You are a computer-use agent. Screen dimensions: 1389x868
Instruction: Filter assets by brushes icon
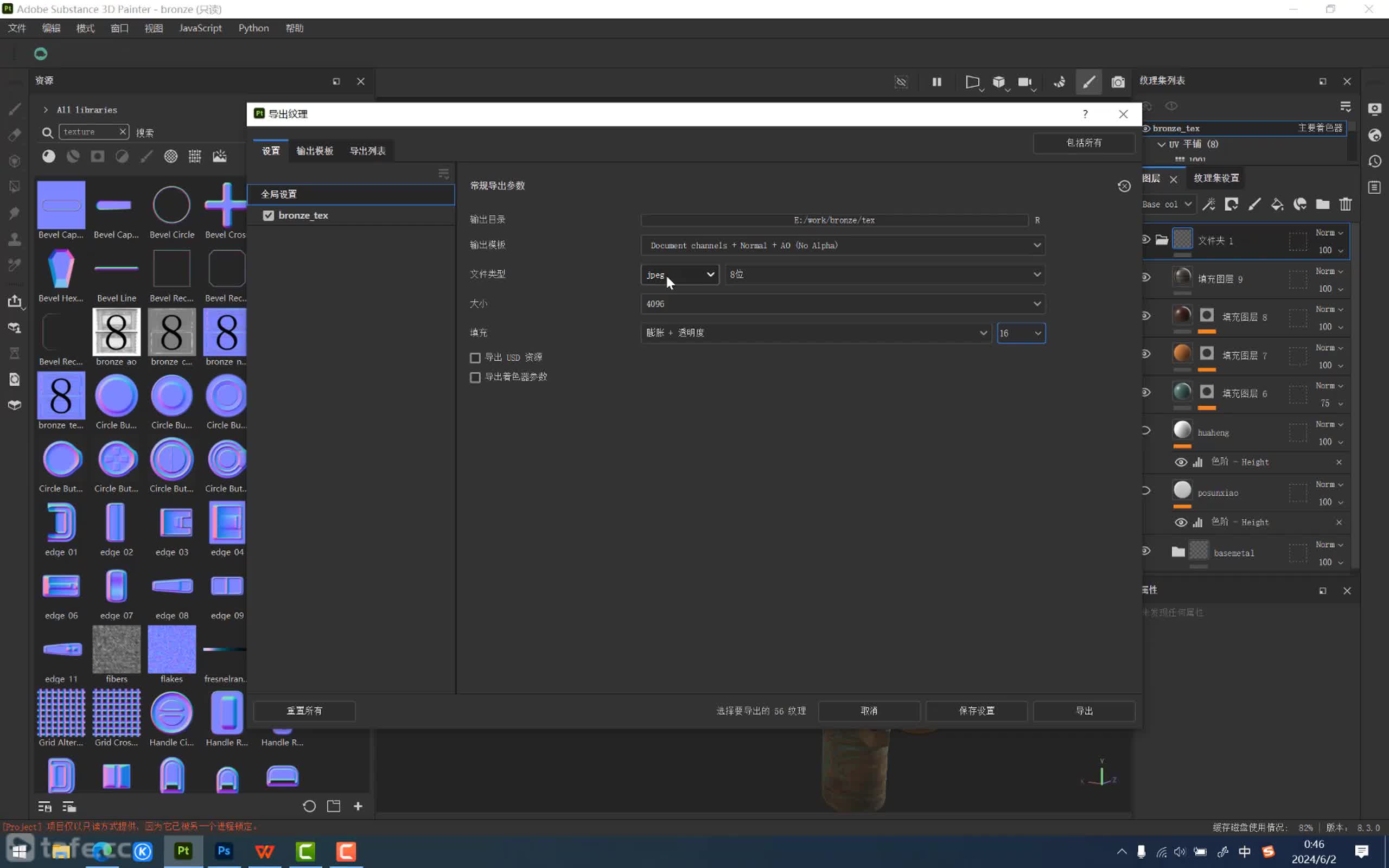[x=146, y=156]
